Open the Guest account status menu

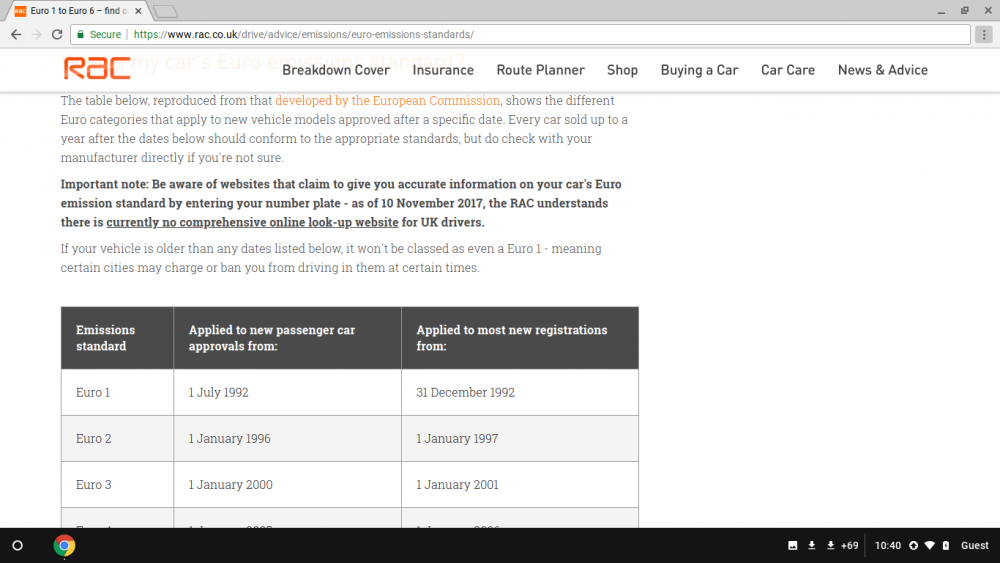pyautogui.click(x=974, y=545)
